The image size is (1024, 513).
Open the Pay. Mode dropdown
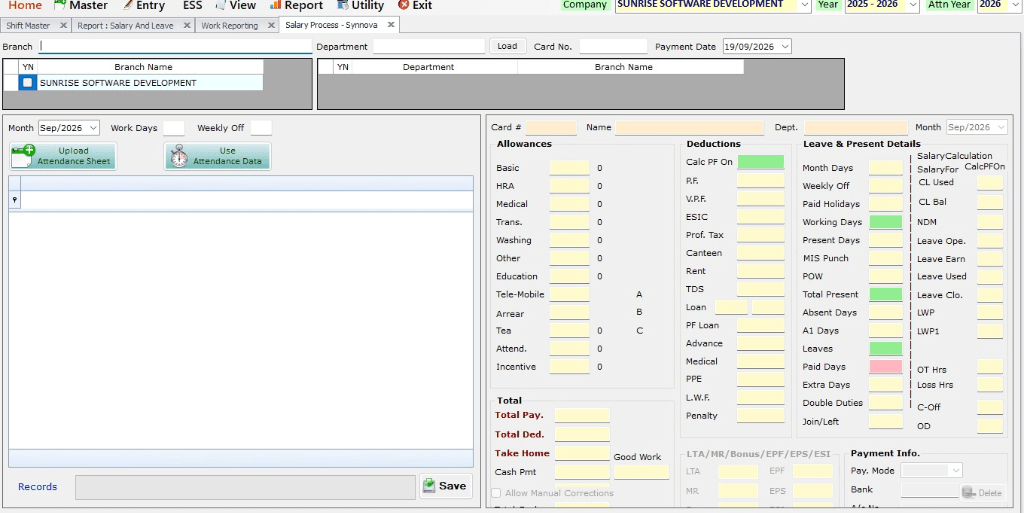pyautogui.click(x=956, y=470)
